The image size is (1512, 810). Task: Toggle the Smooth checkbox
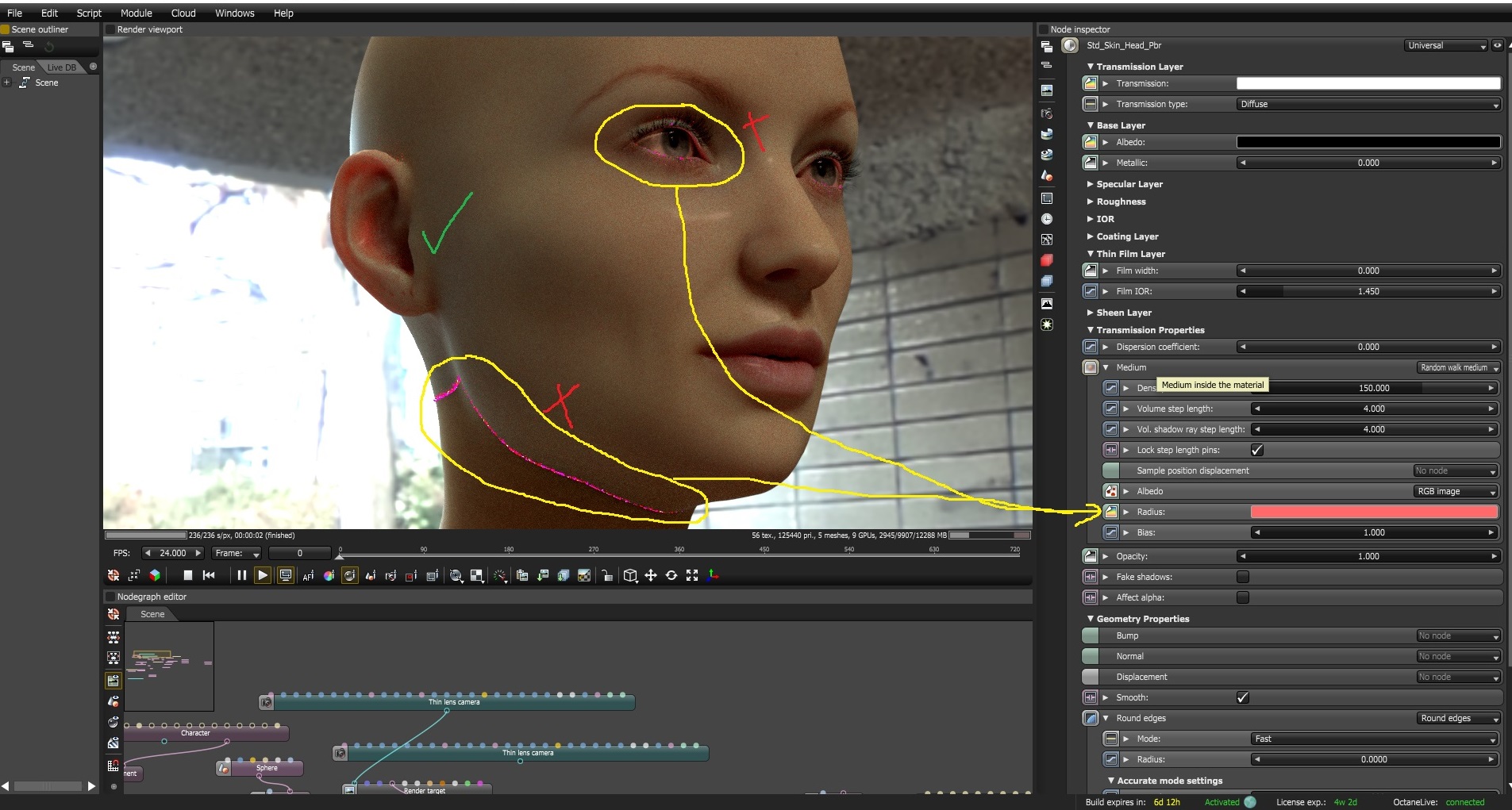point(1243,697)
